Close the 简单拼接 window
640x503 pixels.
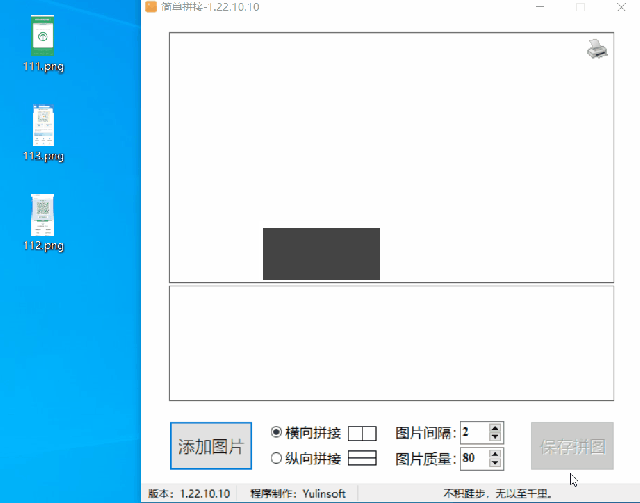[x=621, y=7]
